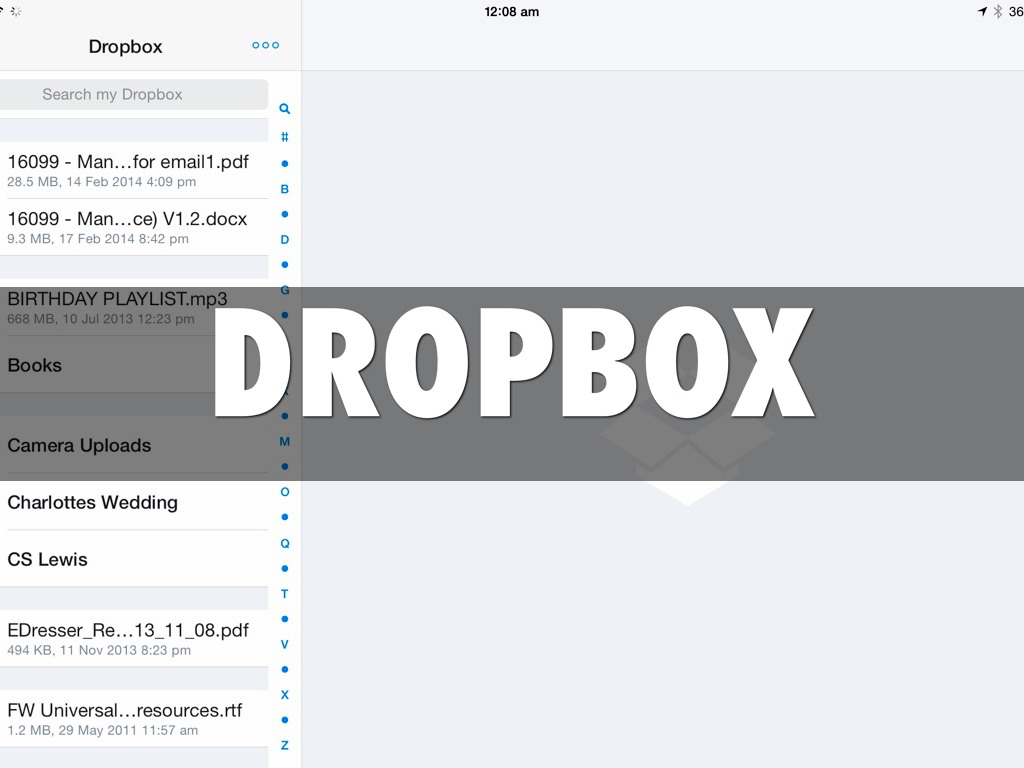Image resolution: width=1024 pixels, height=768 pixels.
Task: Open the three-dot more options menu
Action: (x=265, y=45)
